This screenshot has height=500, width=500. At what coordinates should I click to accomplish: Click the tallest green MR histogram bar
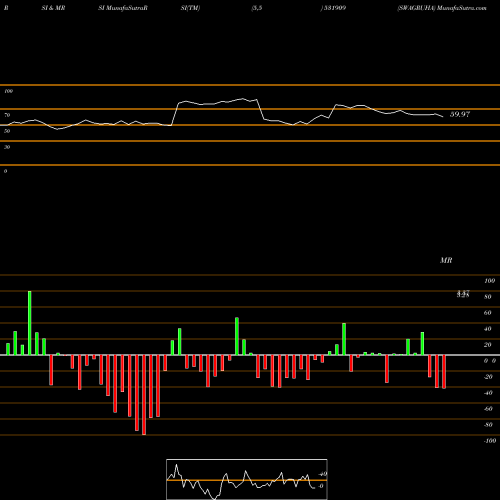[30, 323]
